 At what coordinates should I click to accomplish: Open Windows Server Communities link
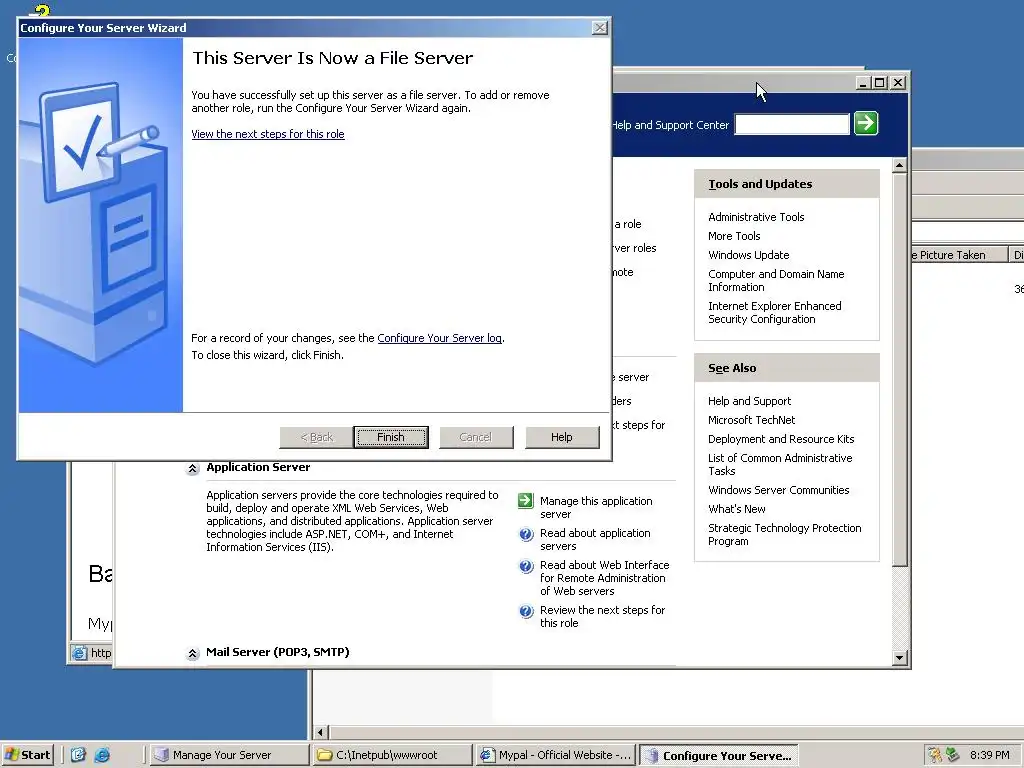tap(778, 490)
